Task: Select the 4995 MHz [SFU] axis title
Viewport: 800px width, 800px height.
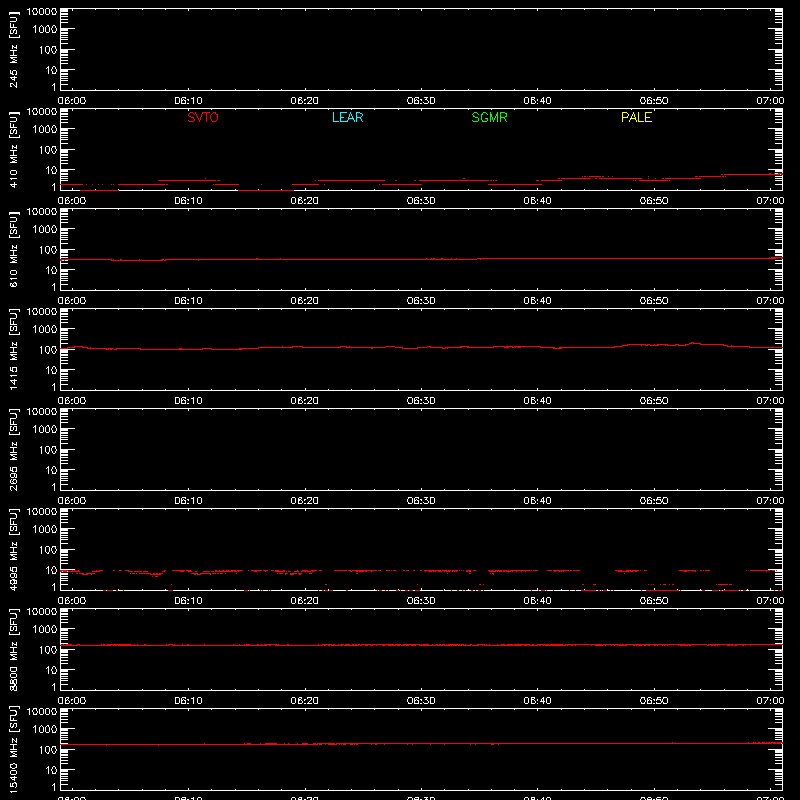Action: pyautogui.click(x=13, y=549)
